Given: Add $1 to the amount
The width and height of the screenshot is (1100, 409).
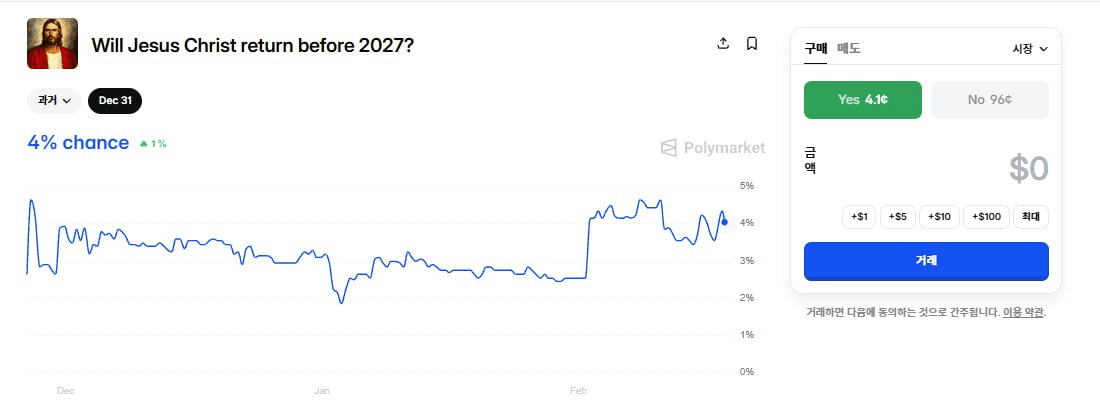Looking at the screenshot, I should coord(859,216).
